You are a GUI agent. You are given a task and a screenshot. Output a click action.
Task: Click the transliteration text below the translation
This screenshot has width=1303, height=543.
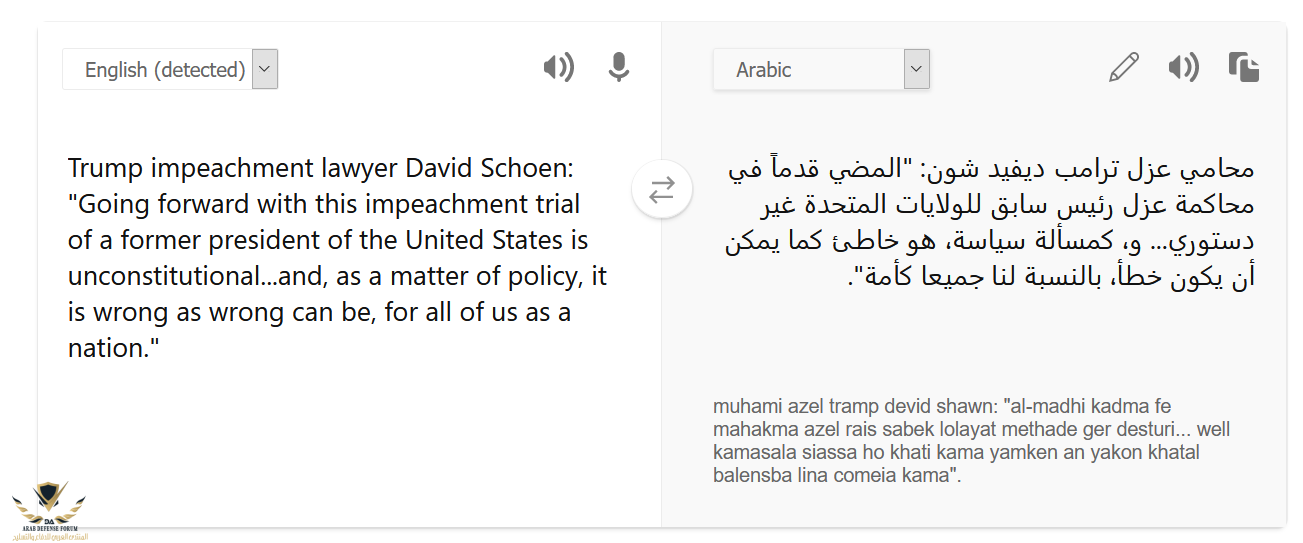click(x=972, y=440)
